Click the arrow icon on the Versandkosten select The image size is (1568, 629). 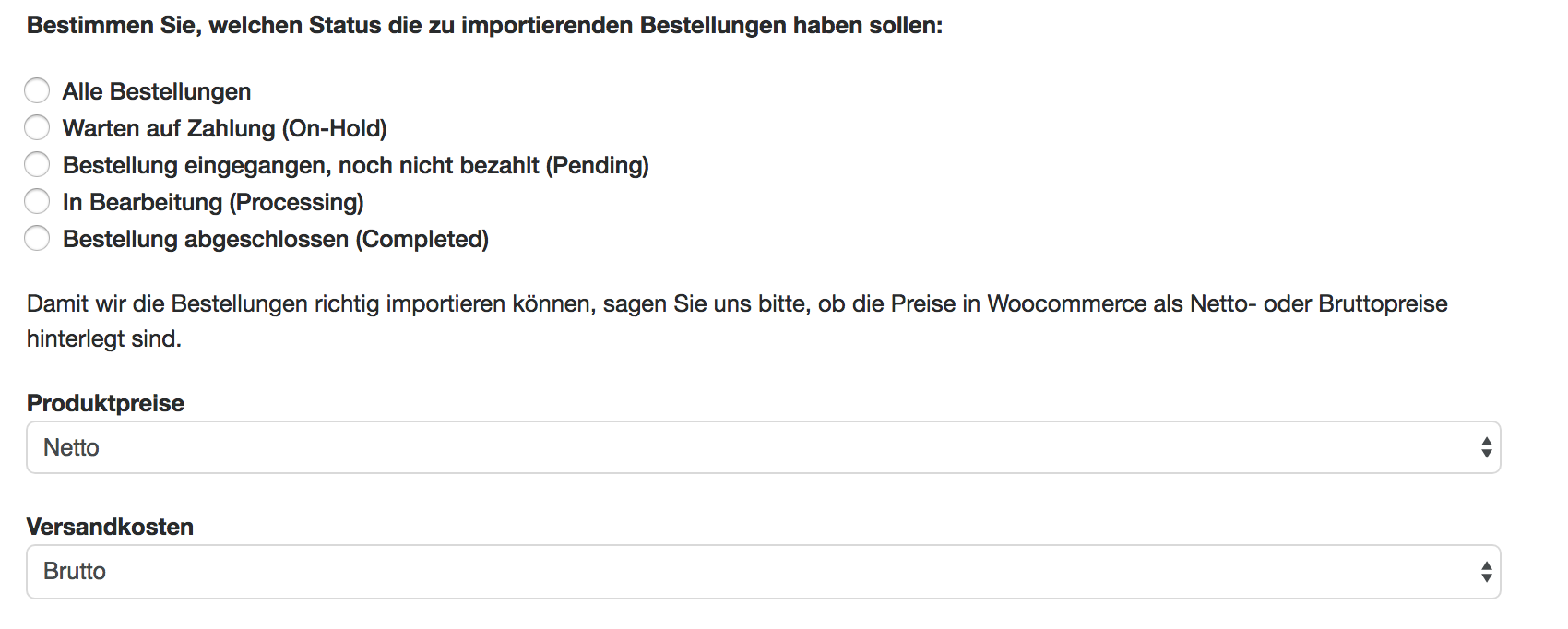pos(1486,572)
